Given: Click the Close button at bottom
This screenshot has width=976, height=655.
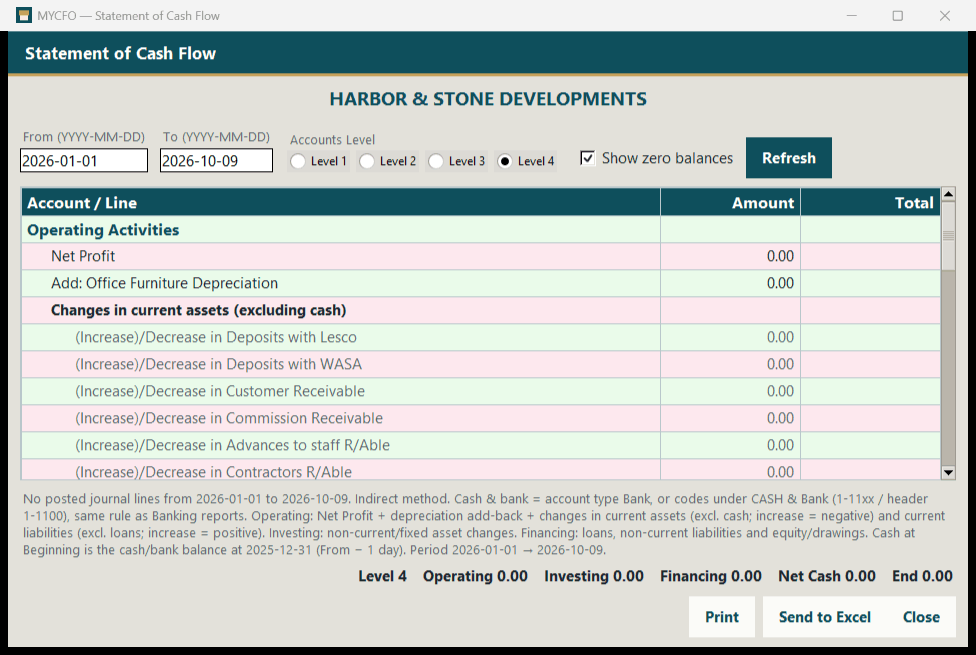Looking at the screenshot, I should pyautogui.click(x=921, y=617).
